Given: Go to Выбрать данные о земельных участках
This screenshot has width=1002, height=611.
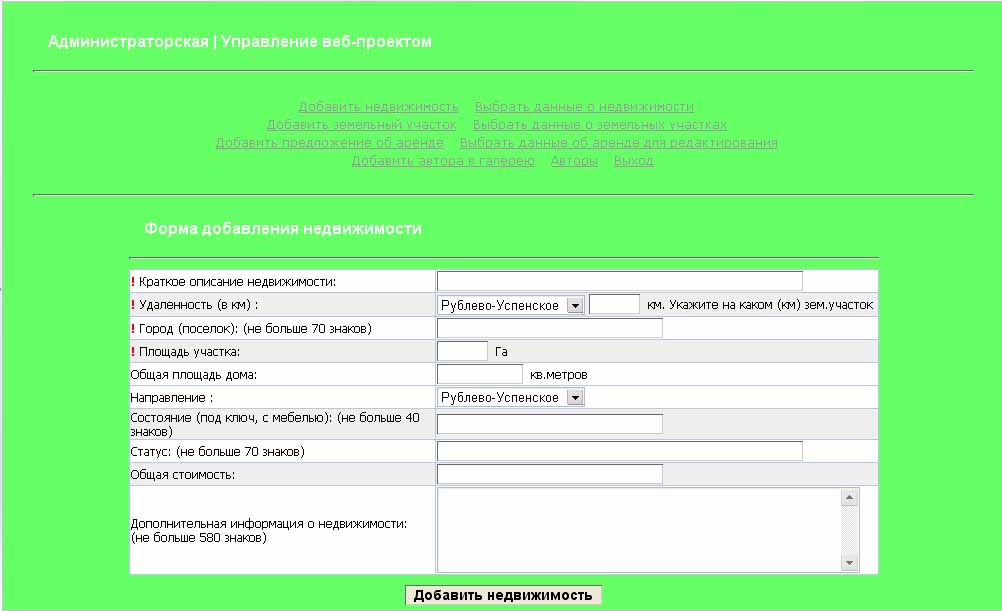Looking at the screenshot, I should pyautogui.click(x=599, y=125).
